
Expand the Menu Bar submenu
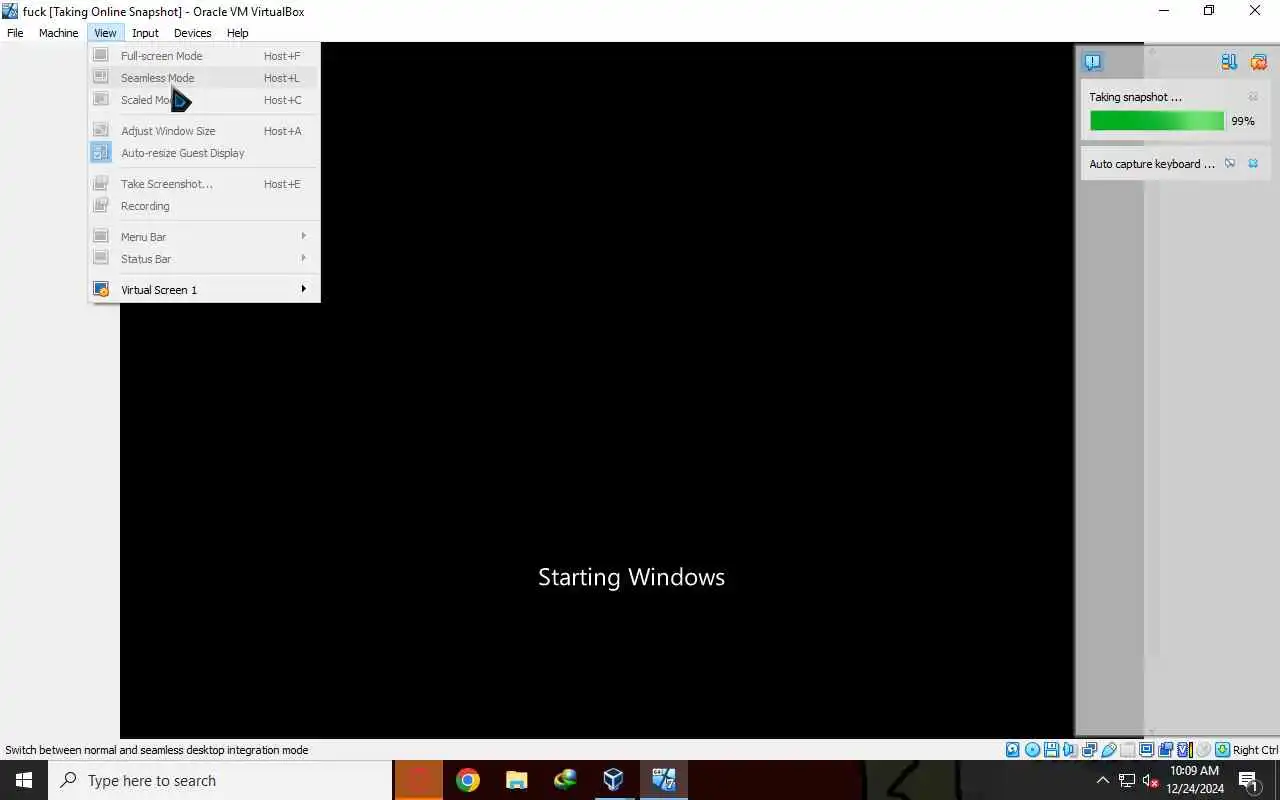(204, 237)
